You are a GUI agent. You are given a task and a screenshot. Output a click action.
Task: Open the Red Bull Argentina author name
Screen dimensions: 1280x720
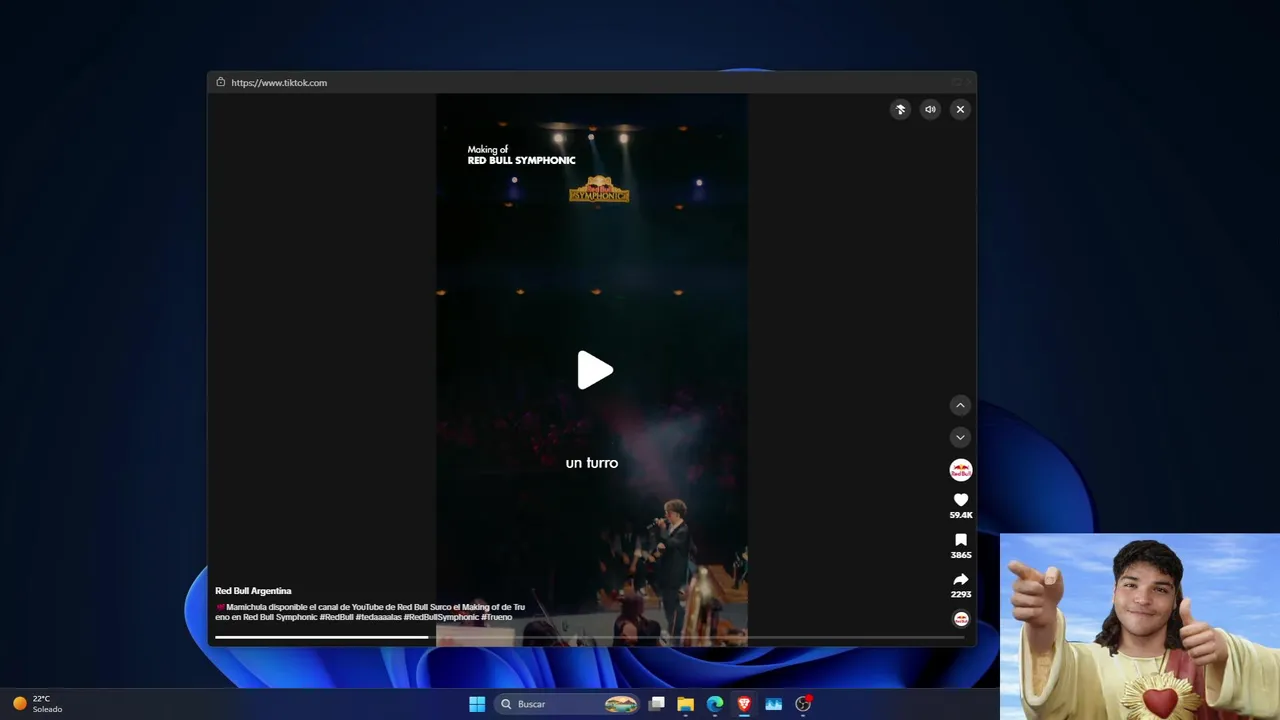[253, 591]
